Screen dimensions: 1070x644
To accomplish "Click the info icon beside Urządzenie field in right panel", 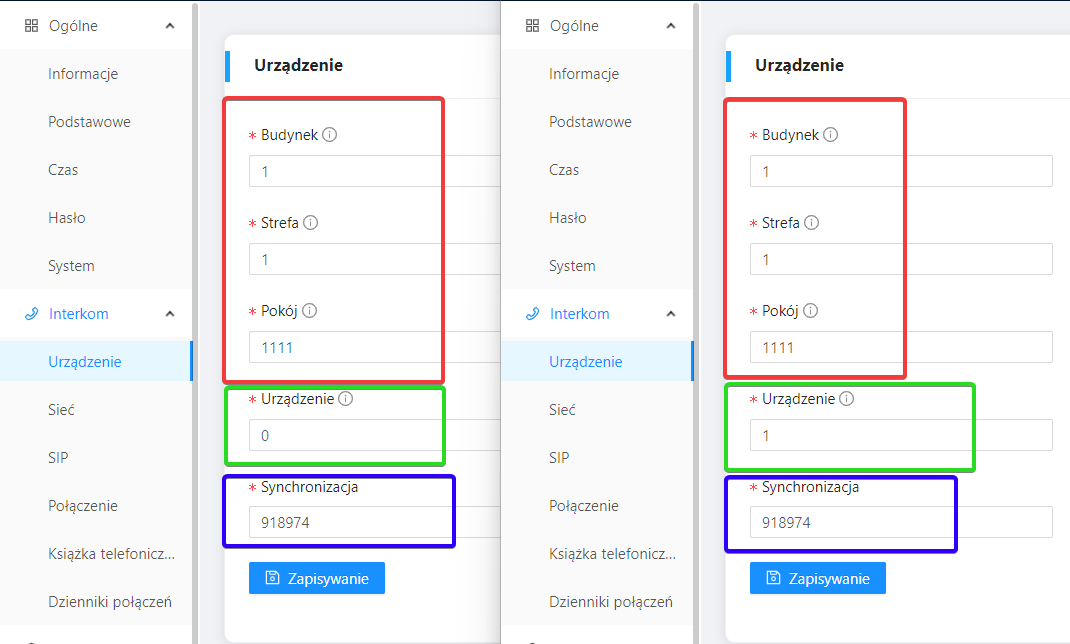I will 846,398.
